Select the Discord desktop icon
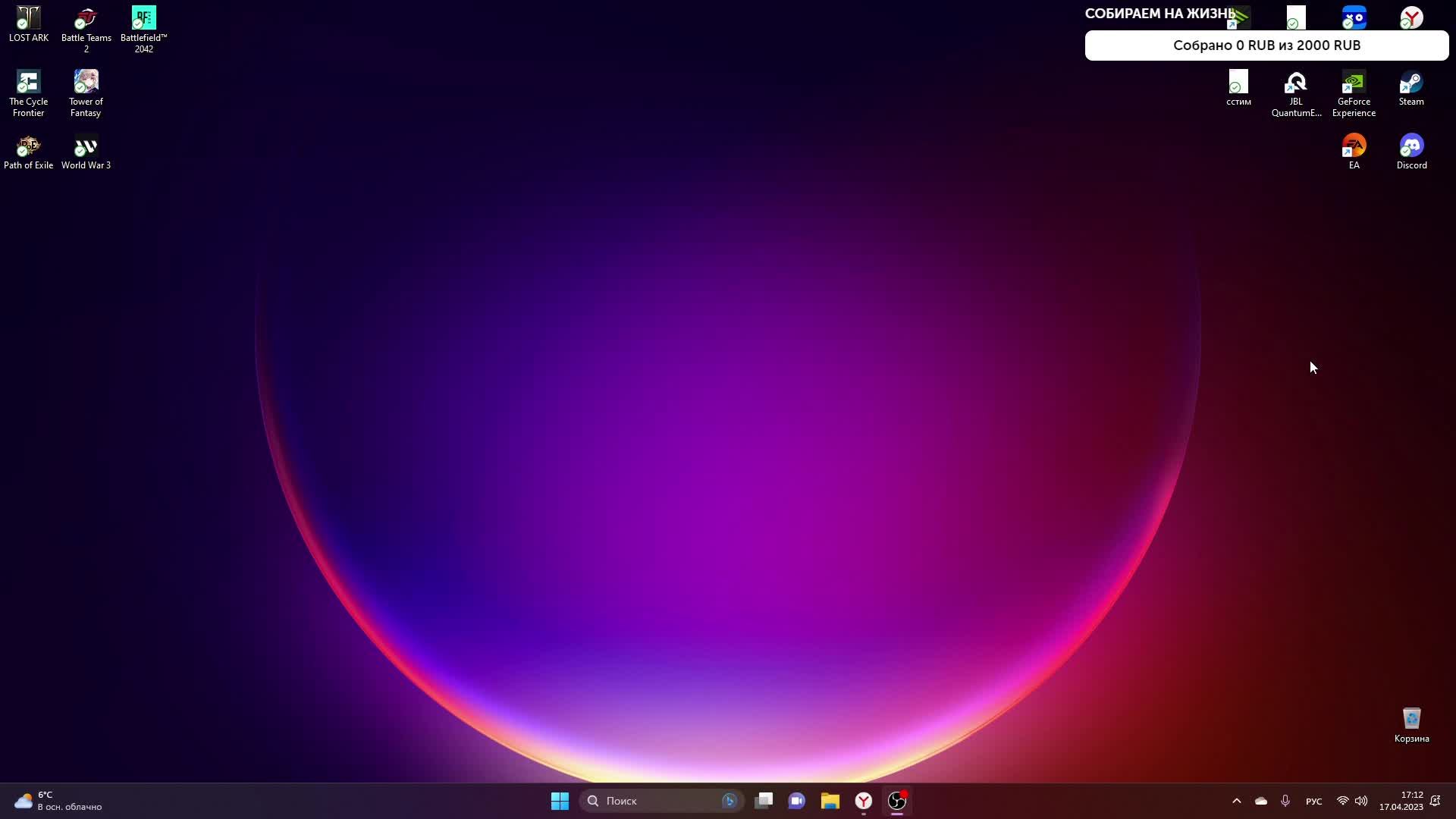This screenshot has height=819, width=1456. coord(1411,146)
